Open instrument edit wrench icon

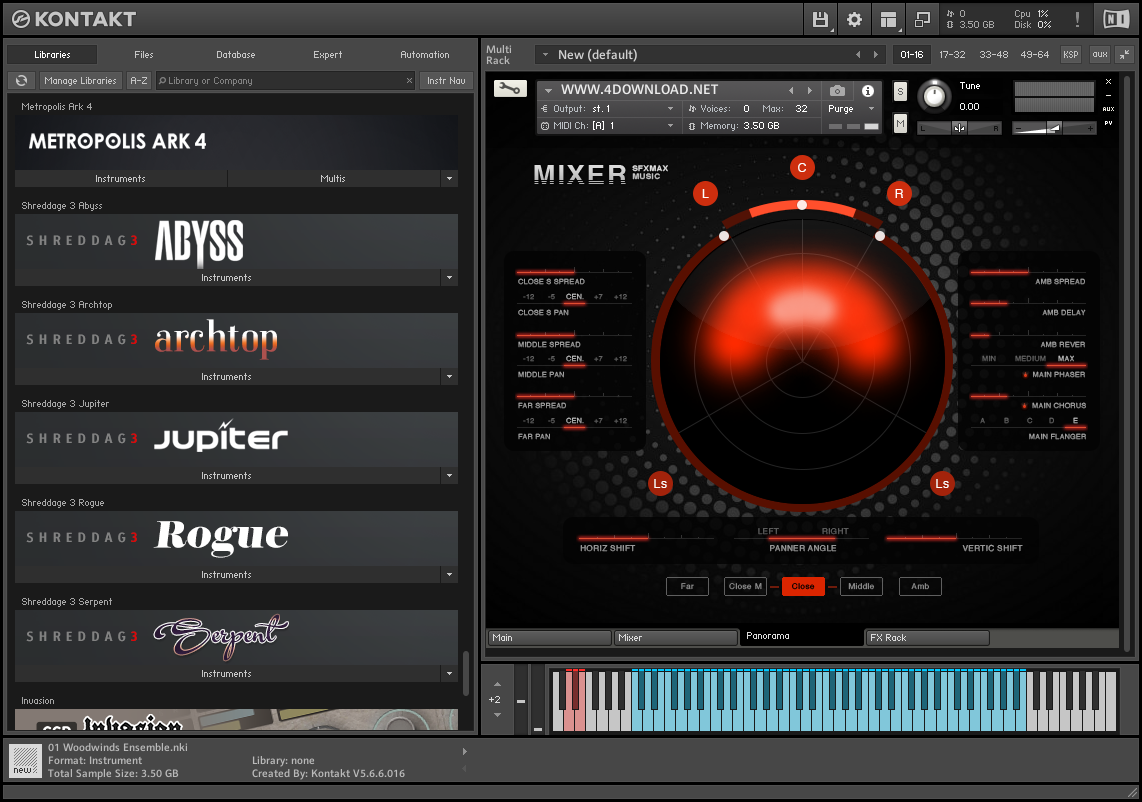coord(511,89)
